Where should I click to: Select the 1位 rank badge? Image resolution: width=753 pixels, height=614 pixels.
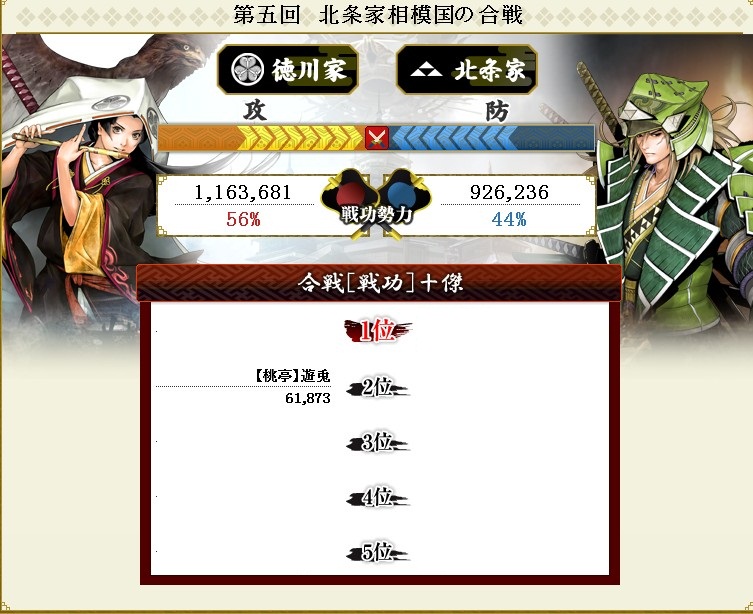[x=377, y=331]
